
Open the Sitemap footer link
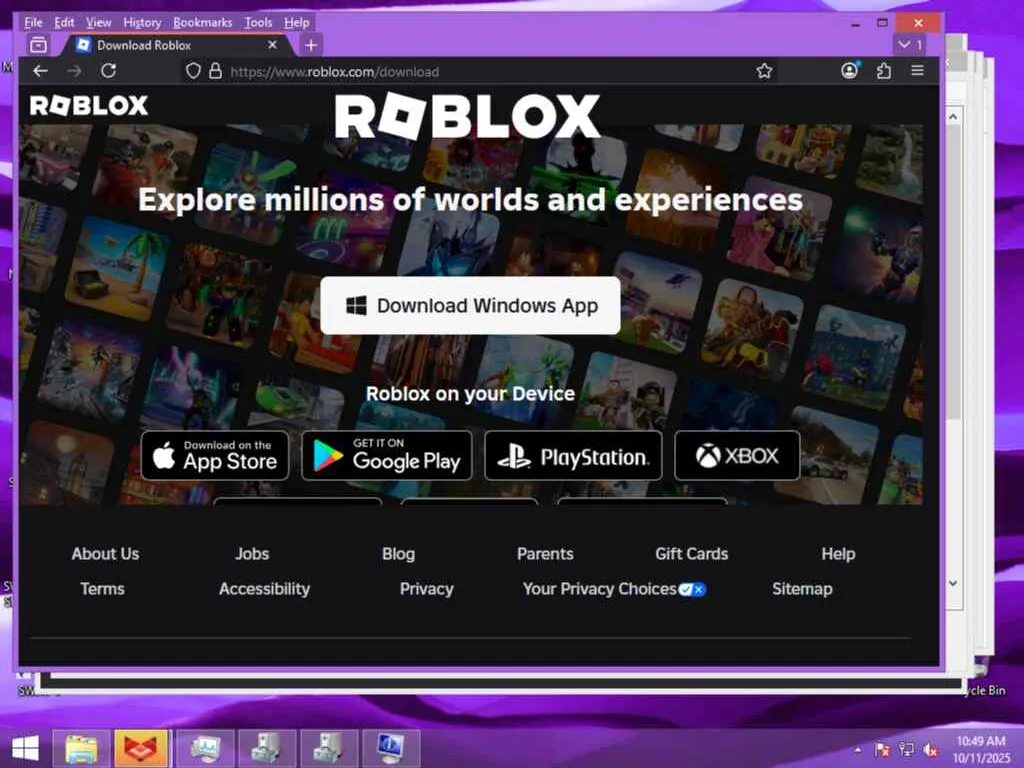point(802,589)
